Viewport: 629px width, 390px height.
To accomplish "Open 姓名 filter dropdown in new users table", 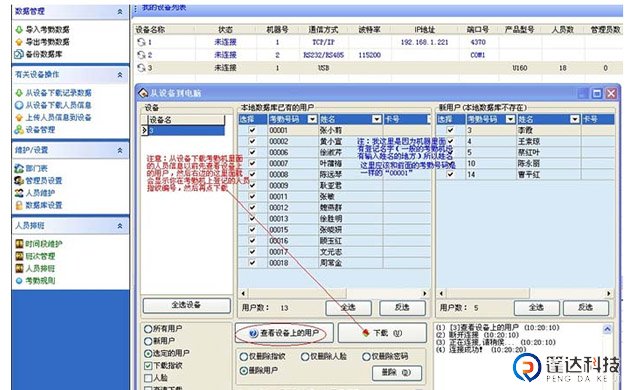I will 575,119.
